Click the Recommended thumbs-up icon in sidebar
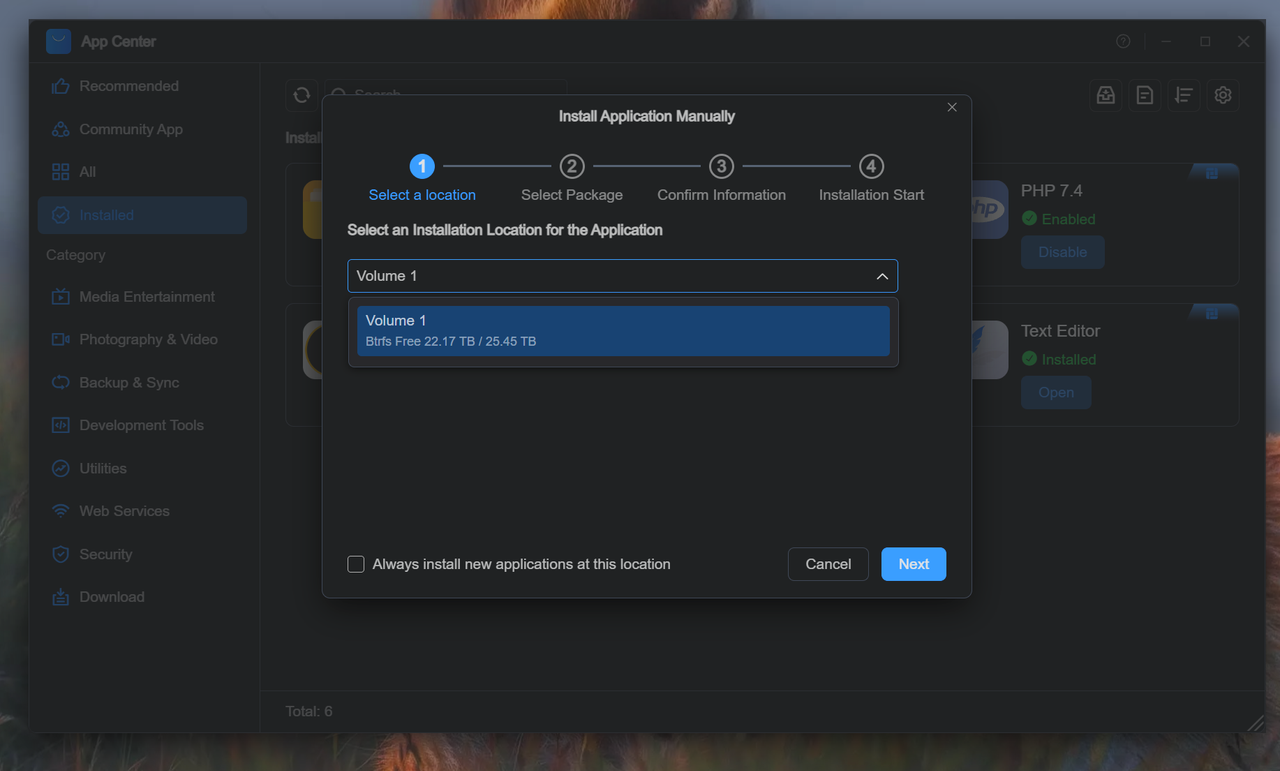1280x771 pixels. pos(60,87)
